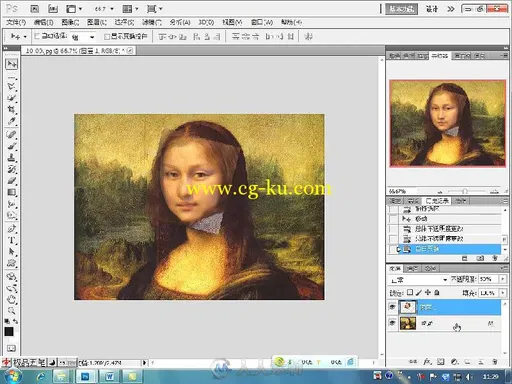Adjust the Navigator zoom slider
Image resolution: width=512 pixels, height=384 pixels.
click(x=465, y=191)
